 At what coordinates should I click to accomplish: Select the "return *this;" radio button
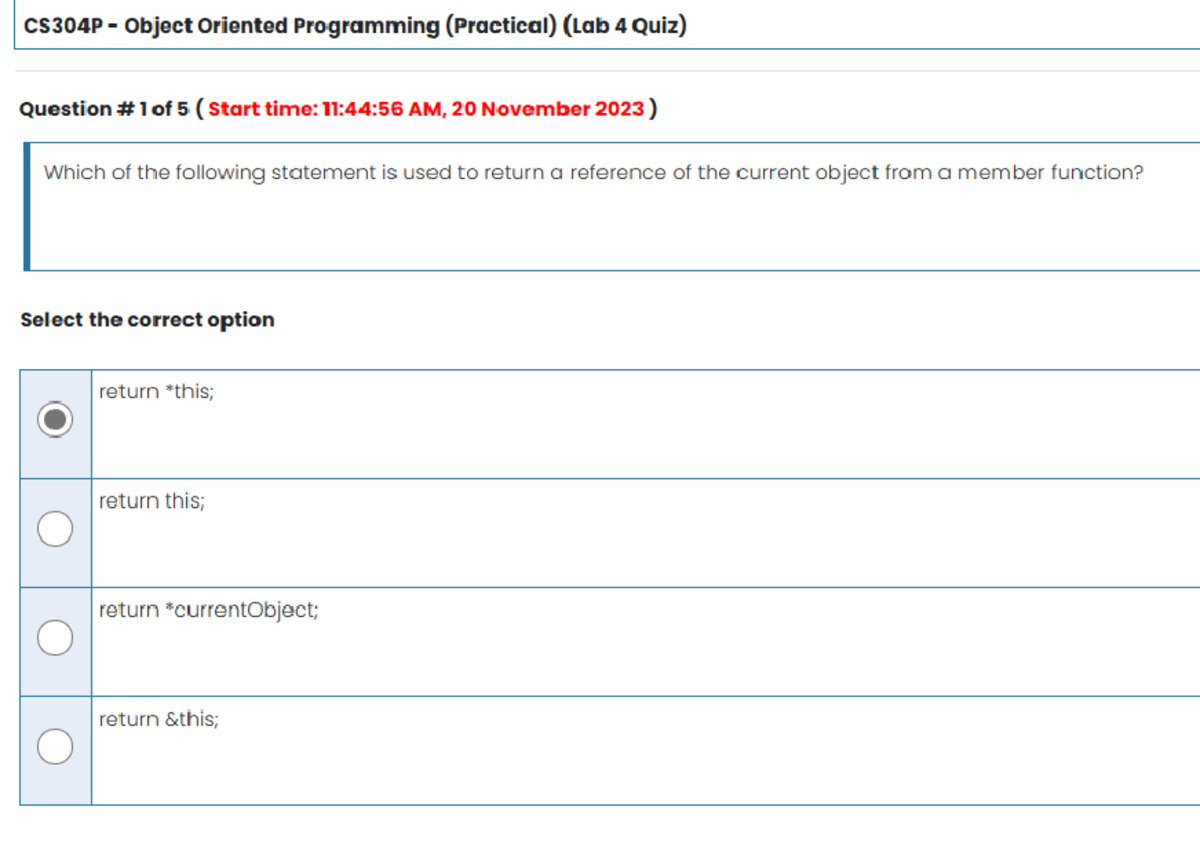click(55, 420)
